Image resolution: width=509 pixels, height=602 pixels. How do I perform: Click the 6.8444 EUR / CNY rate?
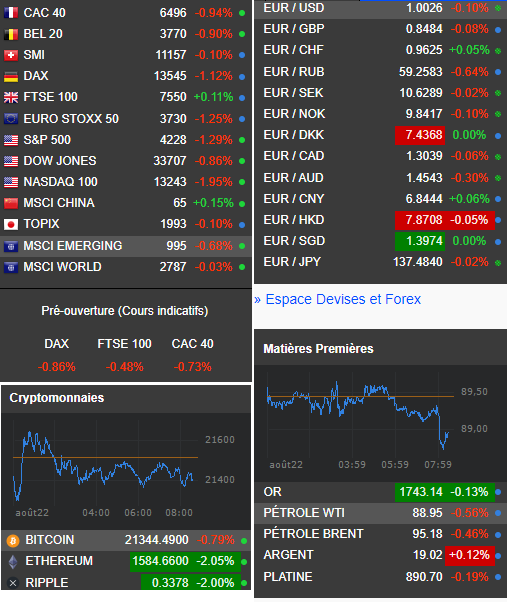[424, 199]
